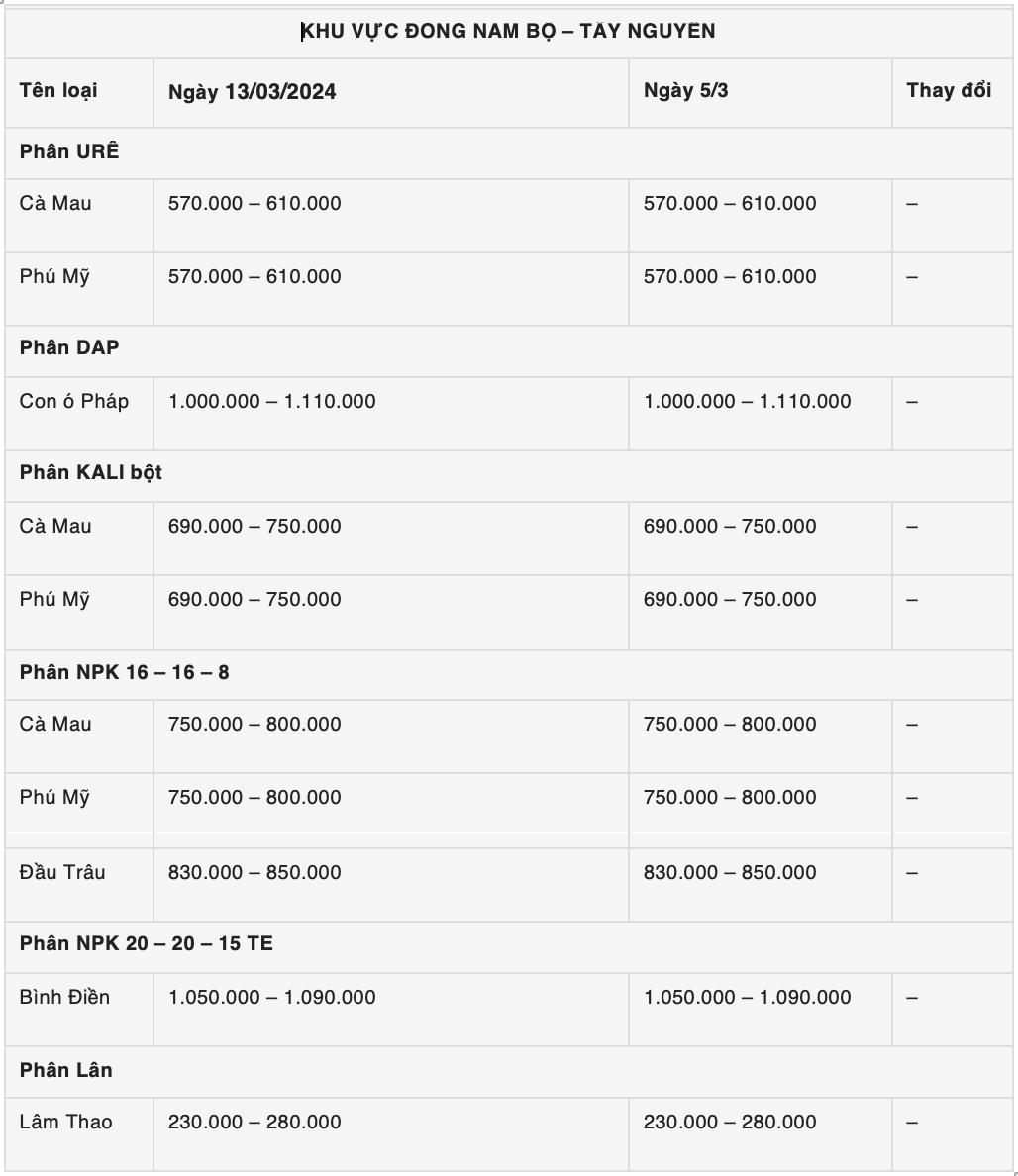Click the 'Phân KALI bột' section heading
Viewport: 1018px width, 1176px height.
[91, 472]
